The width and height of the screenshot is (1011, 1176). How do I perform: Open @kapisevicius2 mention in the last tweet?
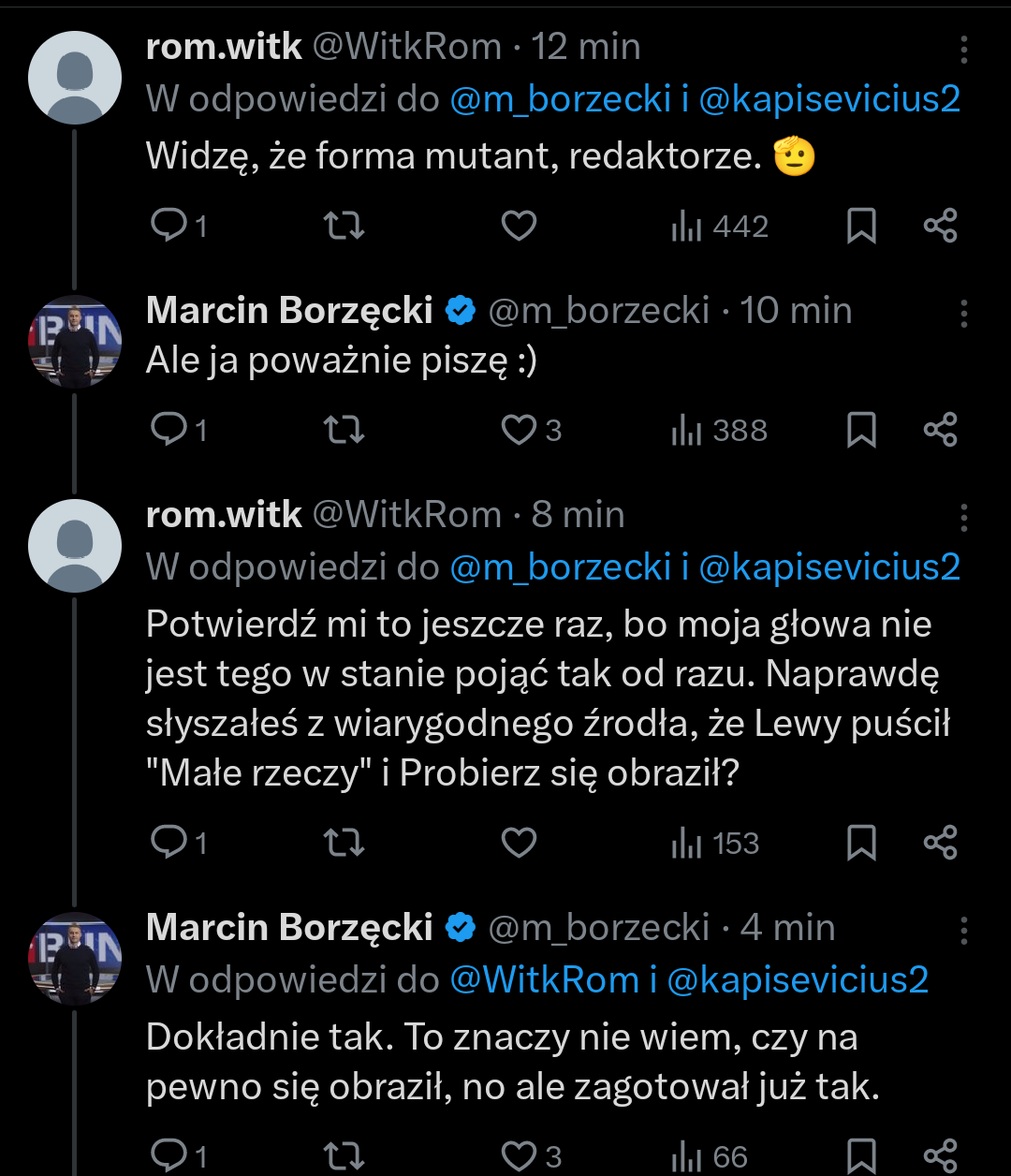(798, 979)
